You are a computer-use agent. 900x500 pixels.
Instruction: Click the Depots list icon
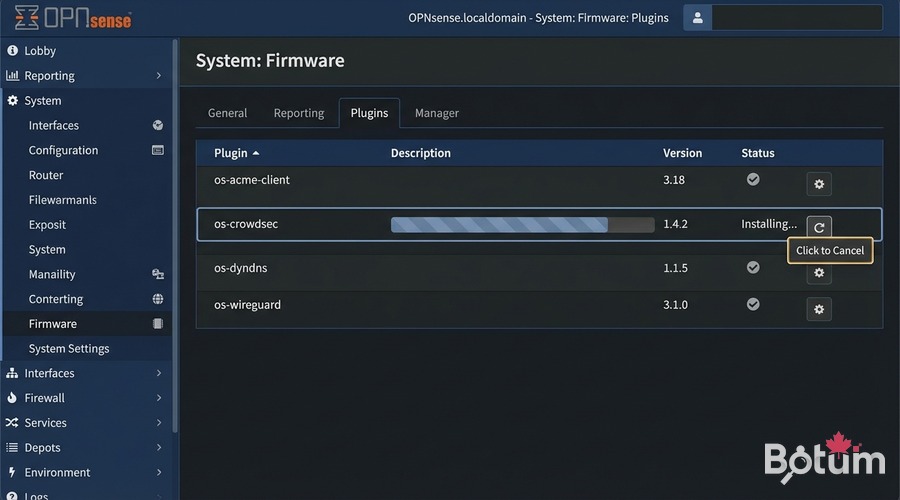[12, 447]
